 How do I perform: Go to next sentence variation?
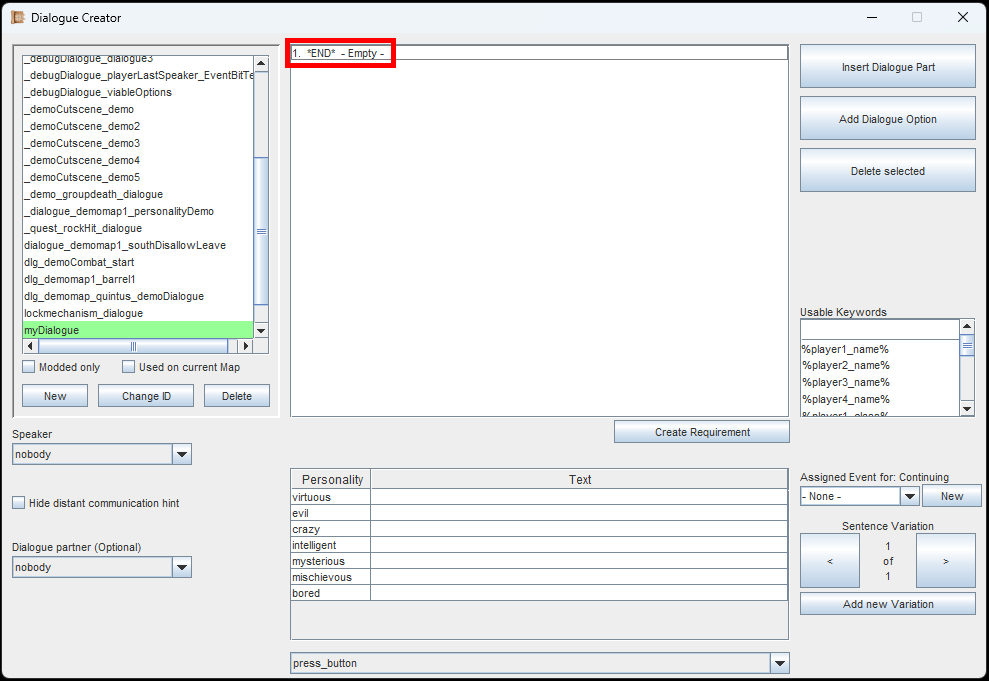[x=945, y=561]
